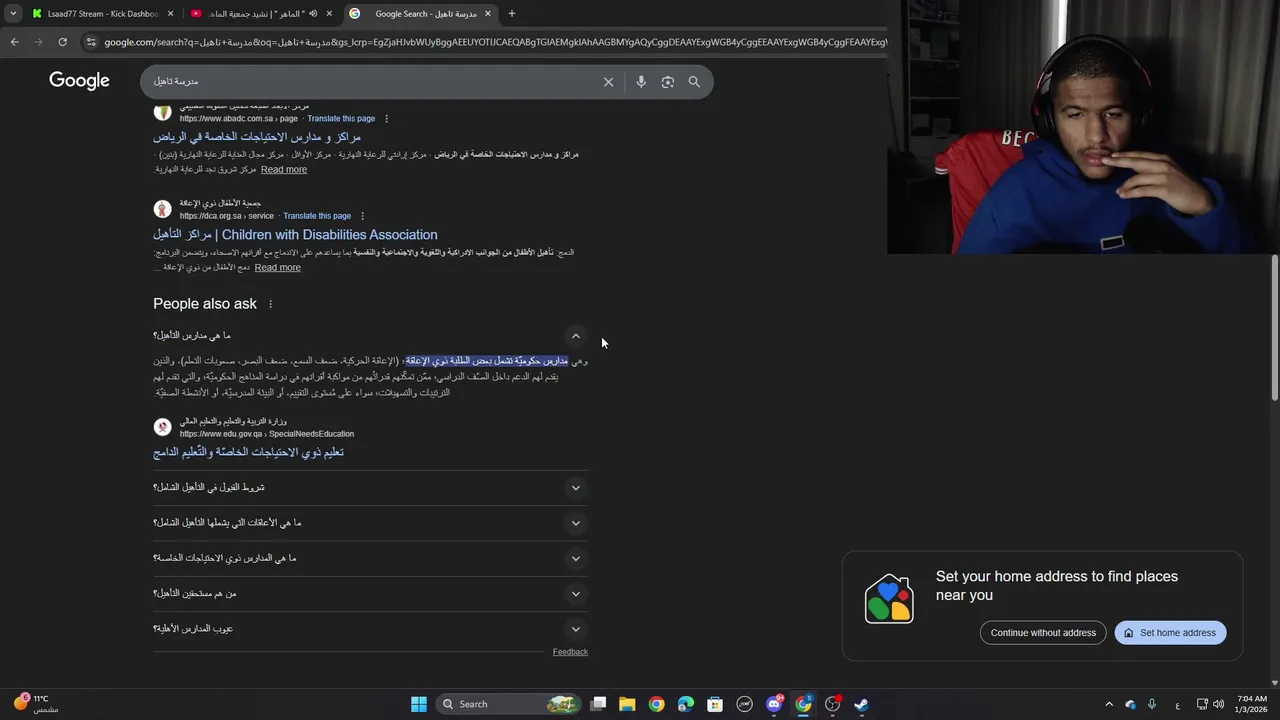Mute the YouTube tab via speaker icon
The height and width of the screenshot is (720, 1280).
tap(313, 14)
